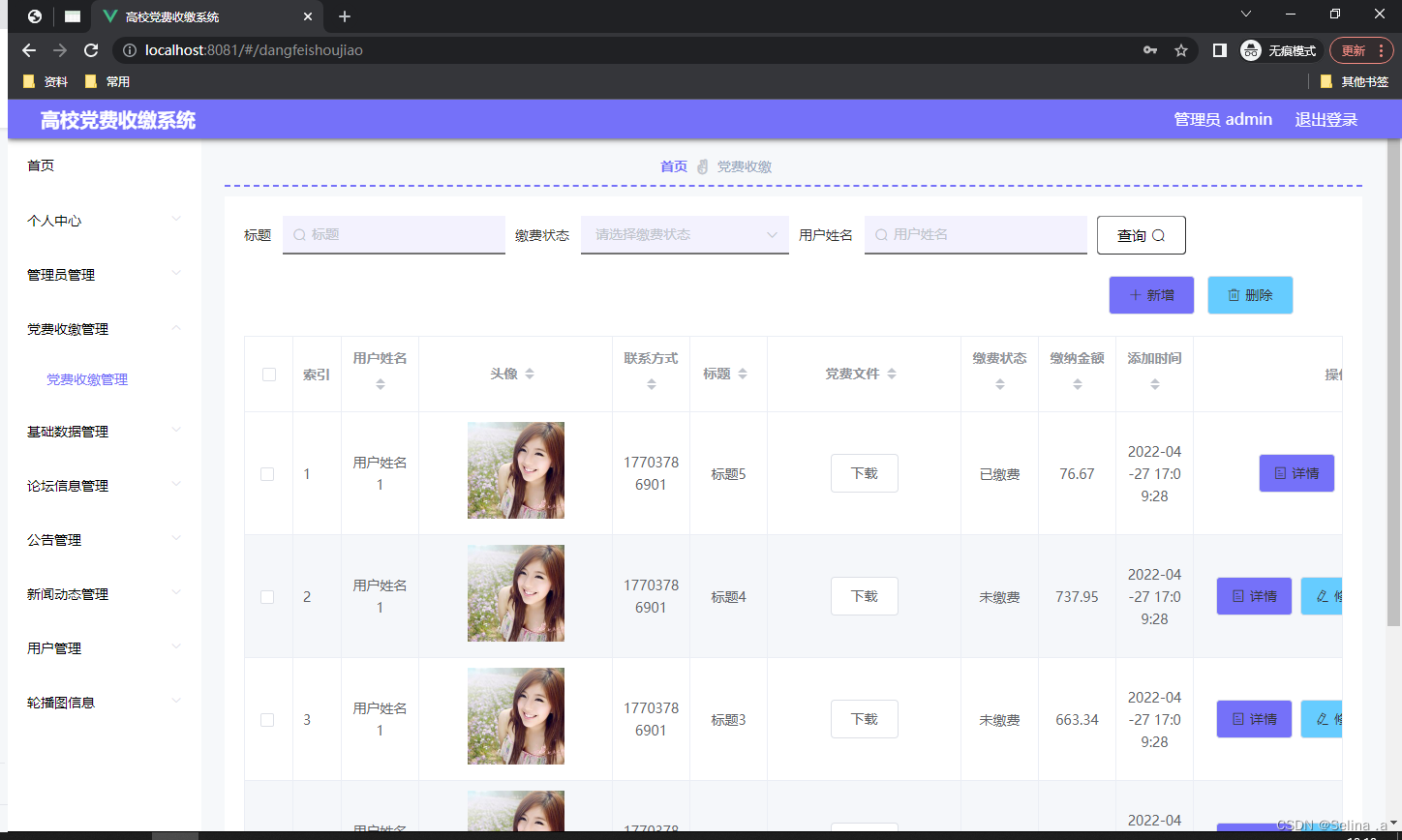Screen dimensions: 1402x840
Task: Open 详情 for the 标题4 row
Action: click(x=1254, y=596)
